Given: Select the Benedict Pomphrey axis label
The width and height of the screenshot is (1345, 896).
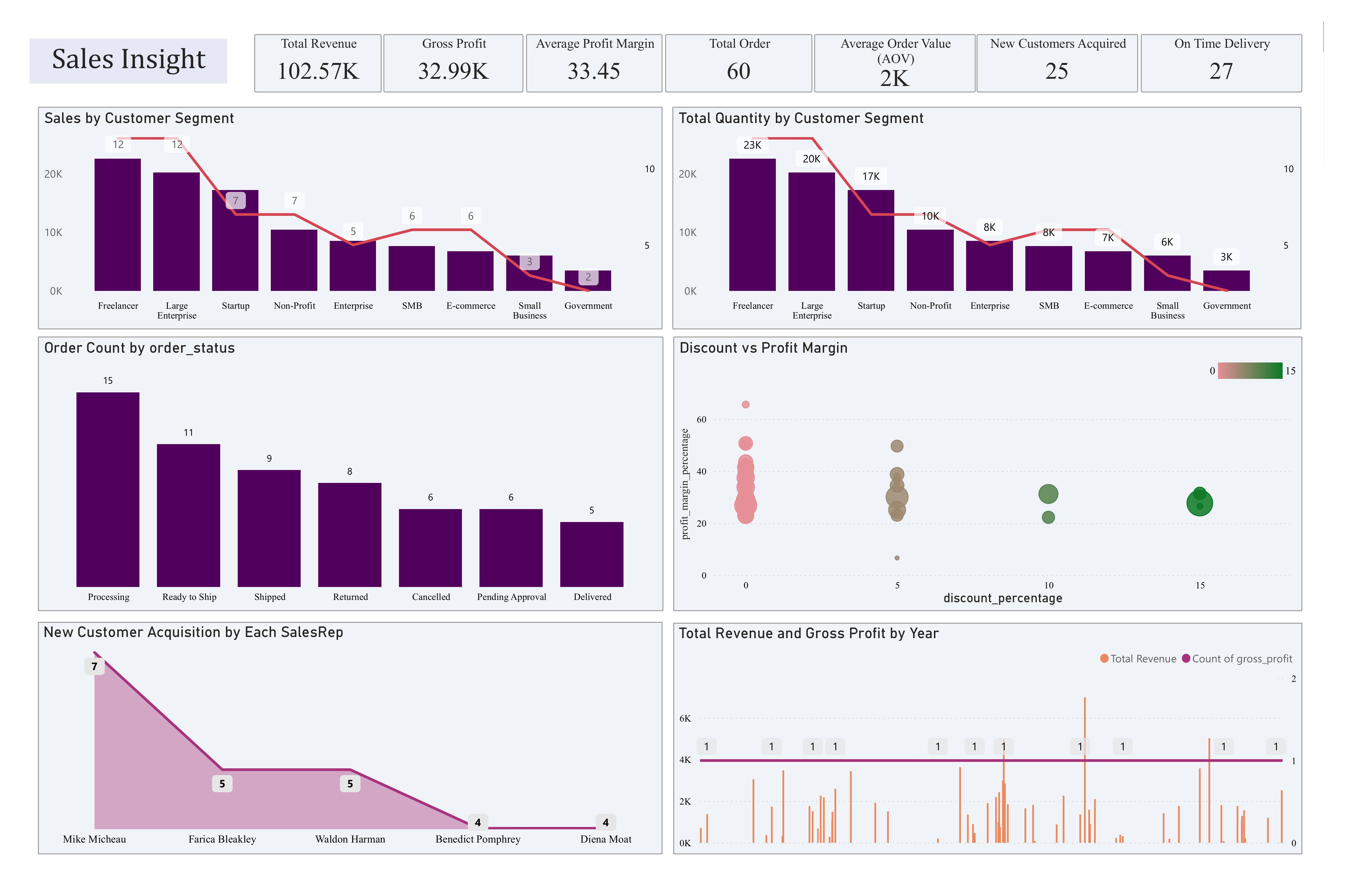Looking at the screenshot, I should click(x=478, y=839).
